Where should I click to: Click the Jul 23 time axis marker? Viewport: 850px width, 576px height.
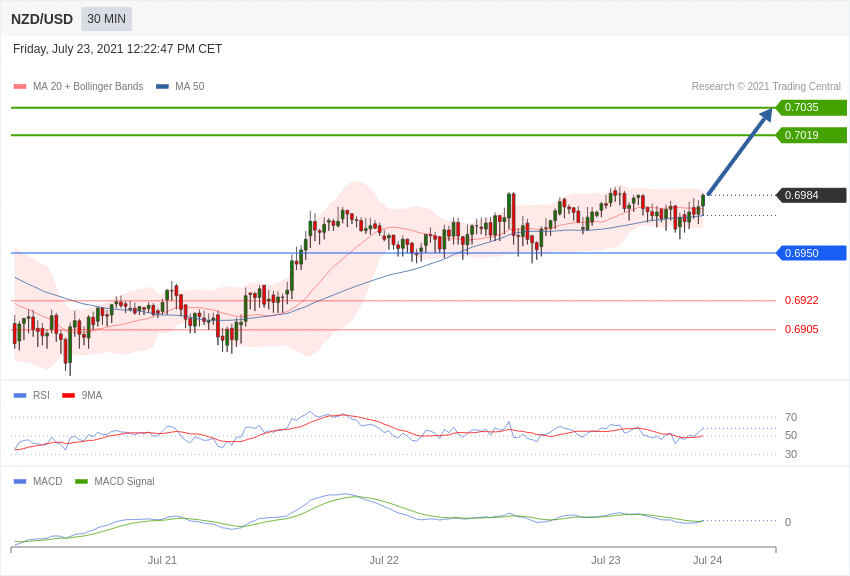(606, 560)
